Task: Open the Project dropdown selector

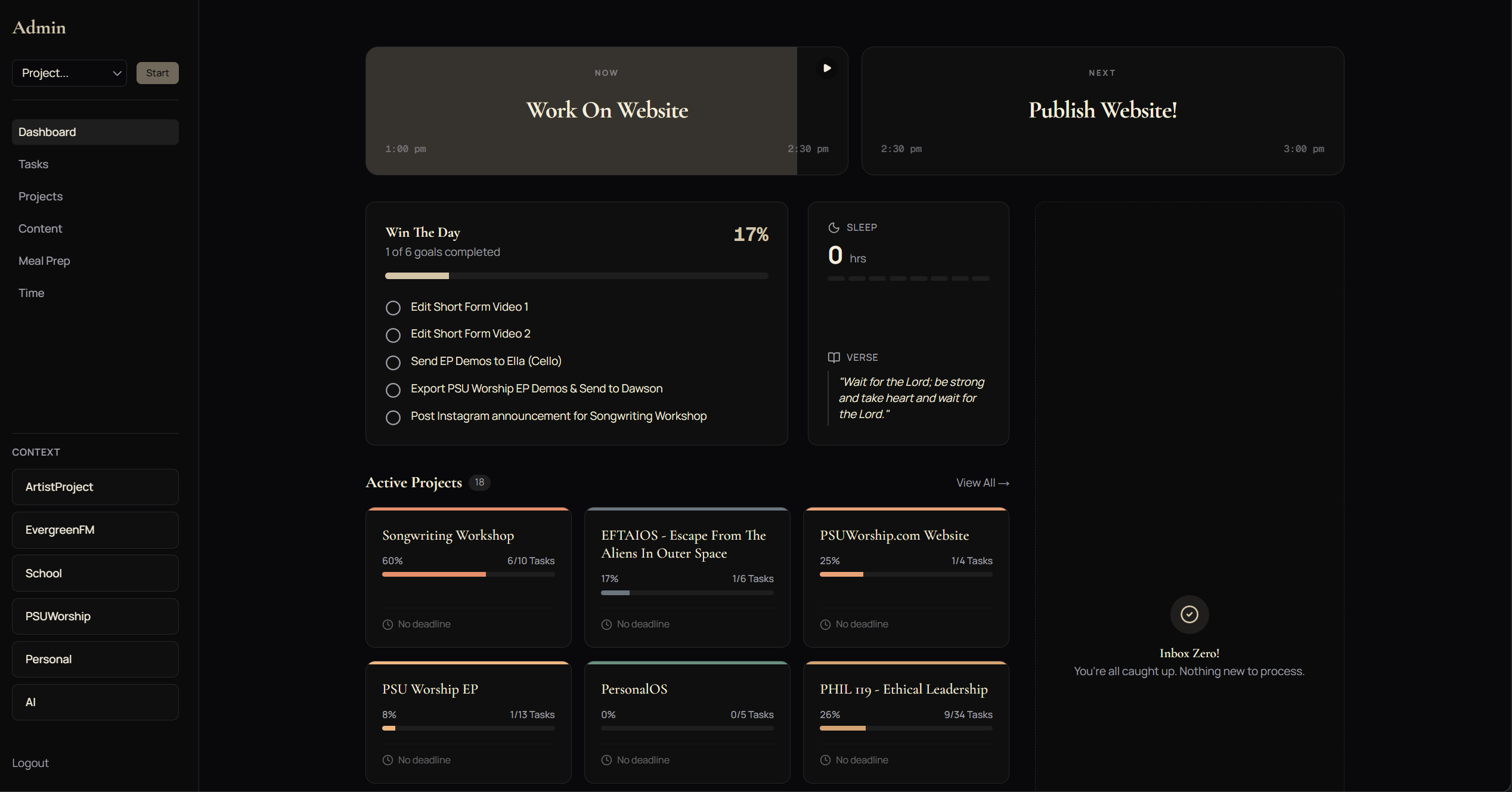Action: point(69,73)
